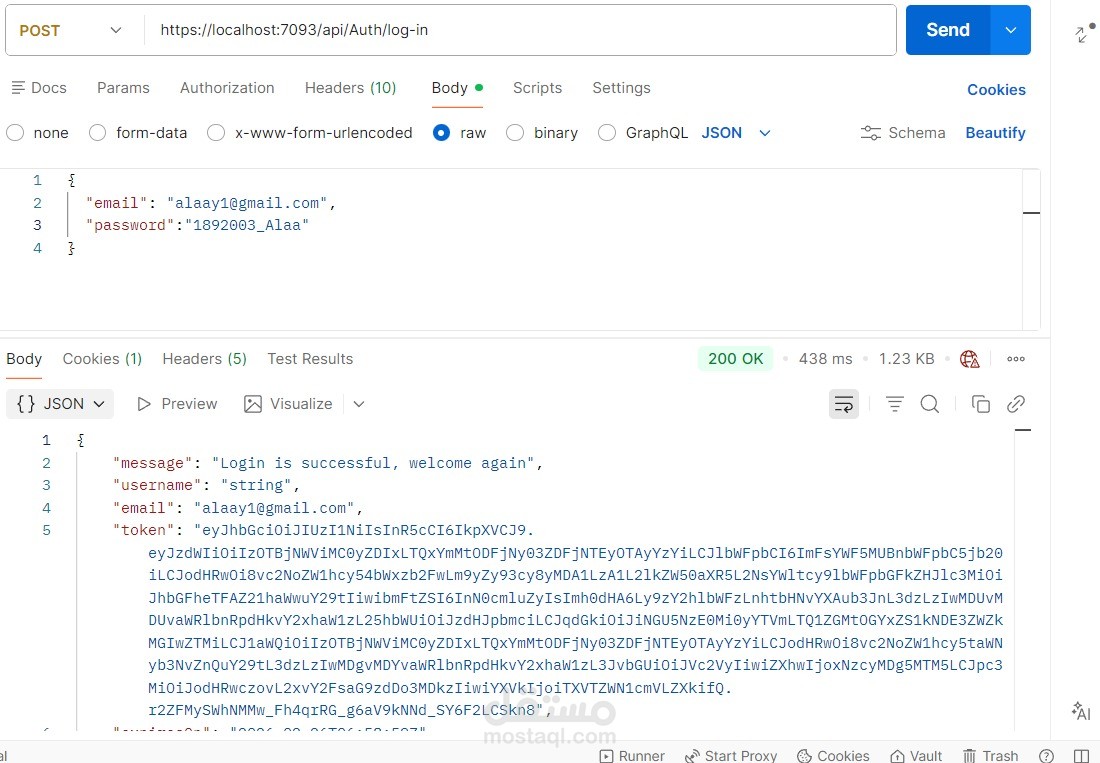Click the response scrollbar marker

tap(1023, 430)
